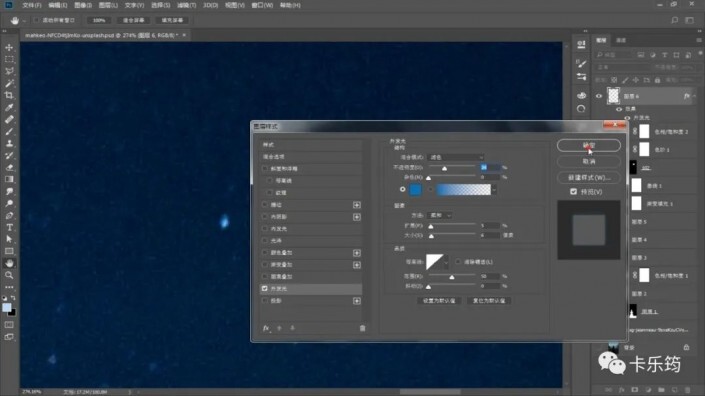Click the OK button in Layer Style dialog

(589, 145)
